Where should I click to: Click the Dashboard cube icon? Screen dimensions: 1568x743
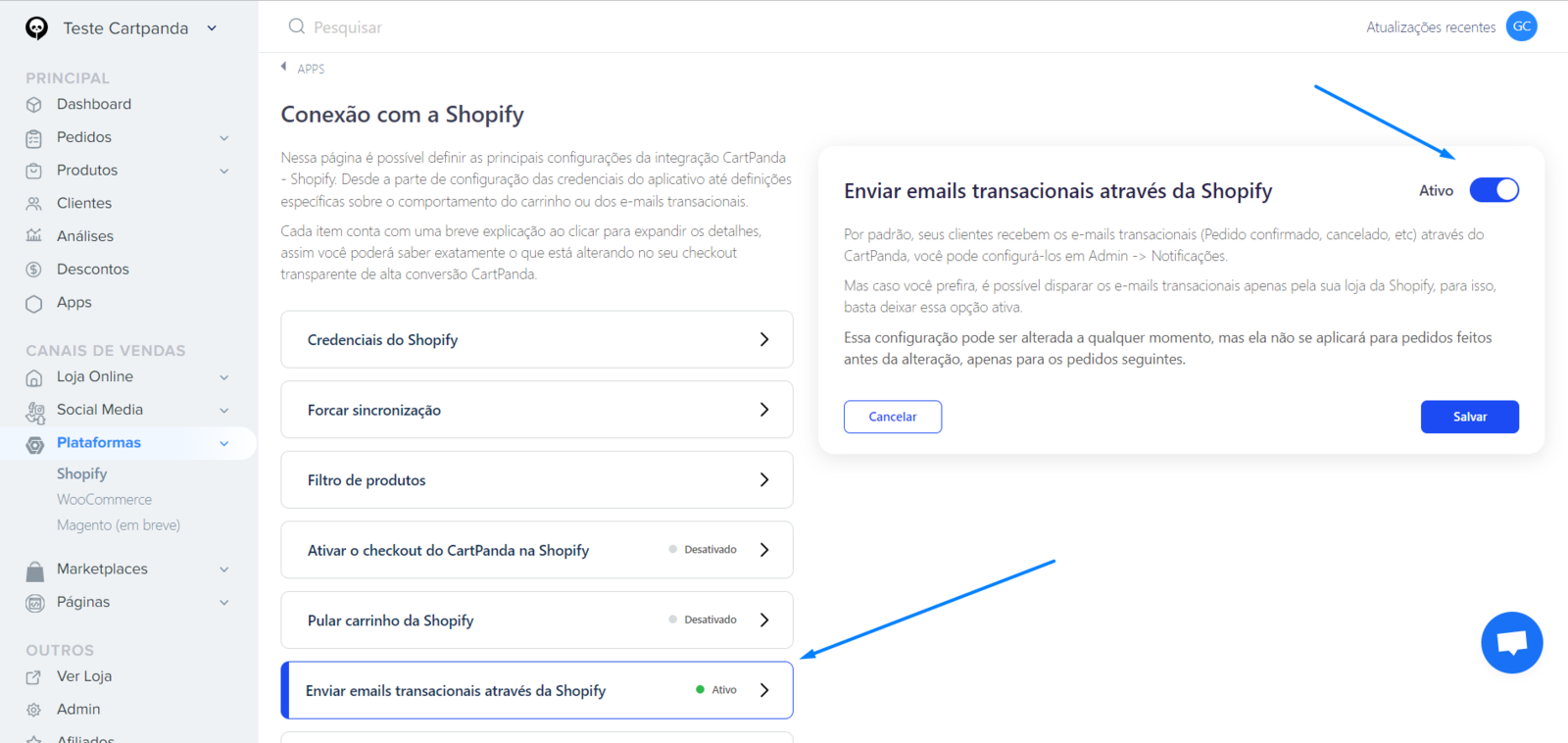[34, 105]
